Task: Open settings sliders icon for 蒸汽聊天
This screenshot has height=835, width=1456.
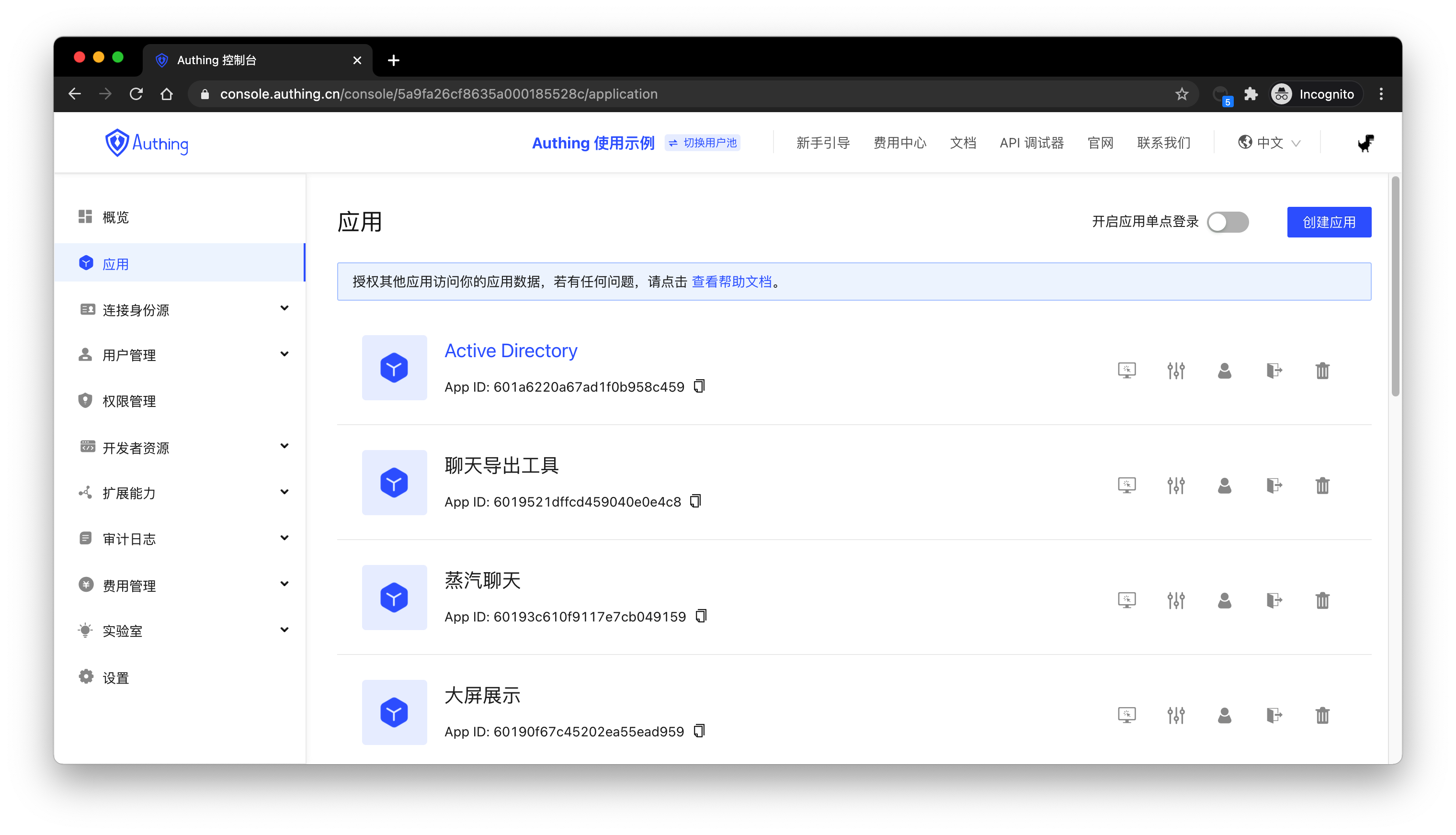Action: click(x=1175, y=600)
